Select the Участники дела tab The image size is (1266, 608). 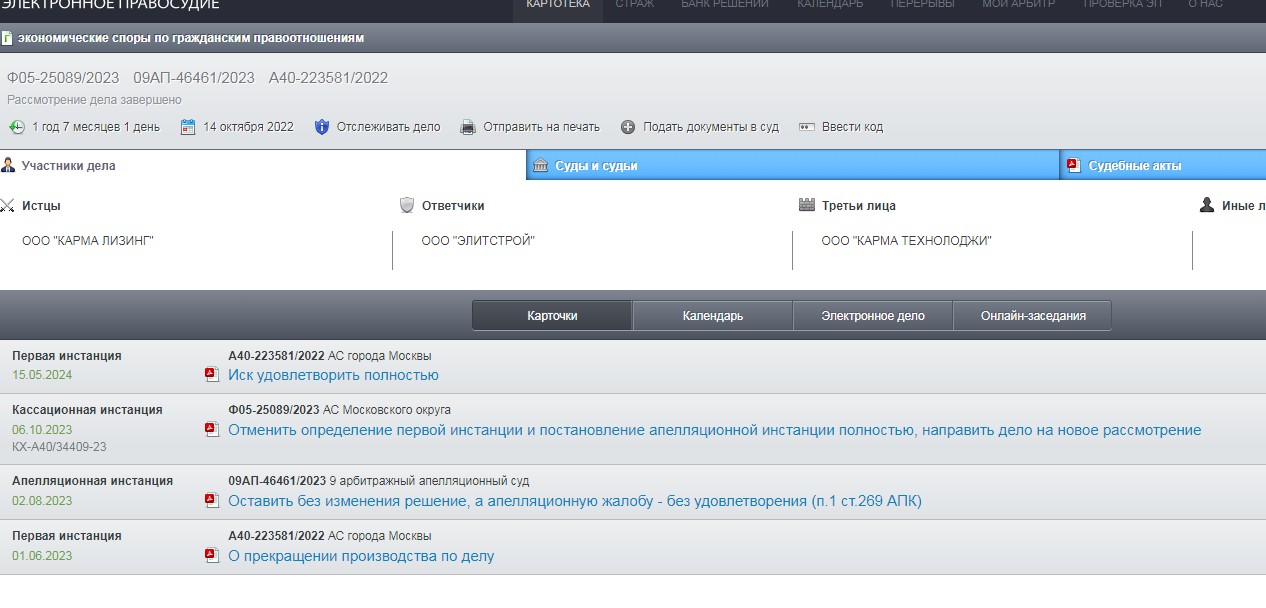(68, 166)
